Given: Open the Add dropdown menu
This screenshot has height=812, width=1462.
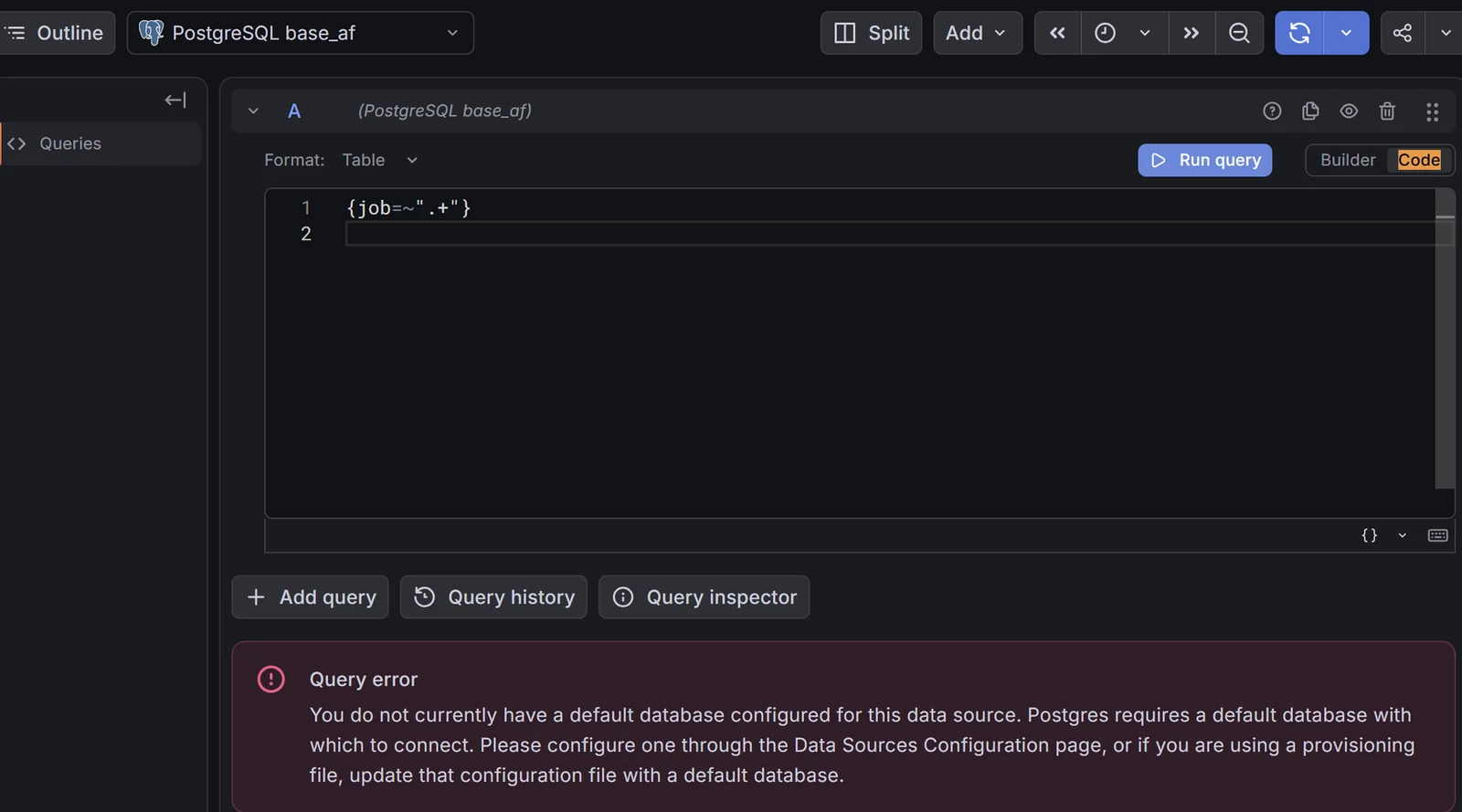Looking at the screenshot, I should [x=977, y=33].
